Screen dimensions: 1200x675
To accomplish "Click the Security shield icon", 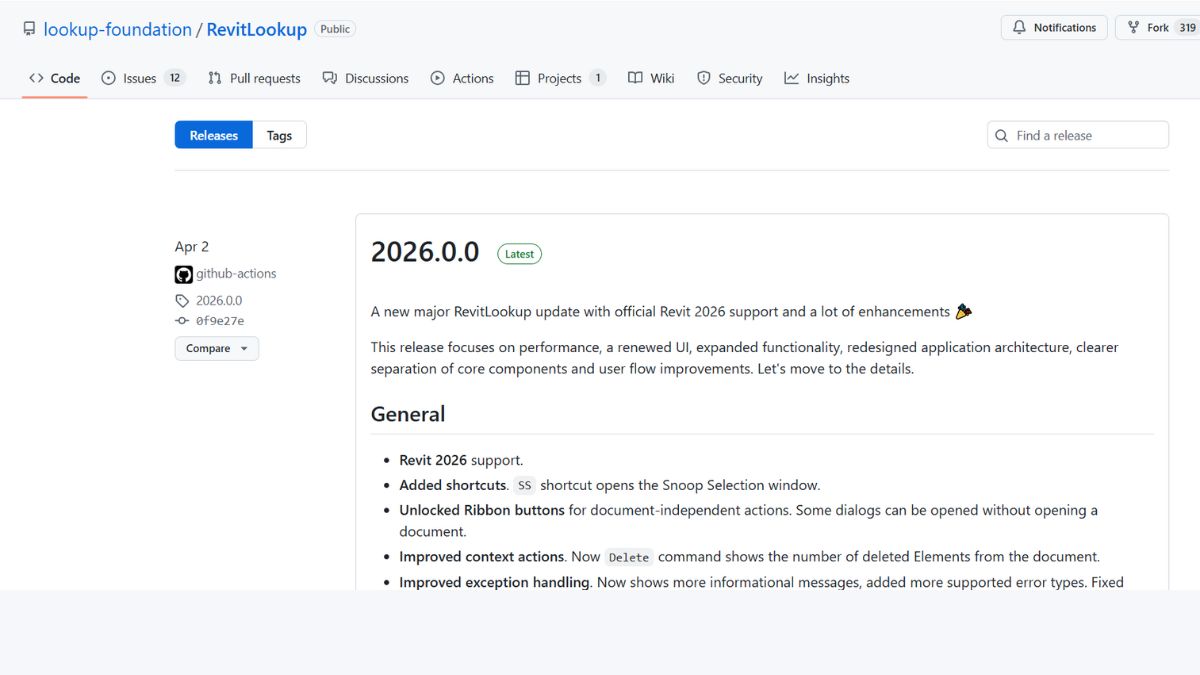I will click(704, 78).
